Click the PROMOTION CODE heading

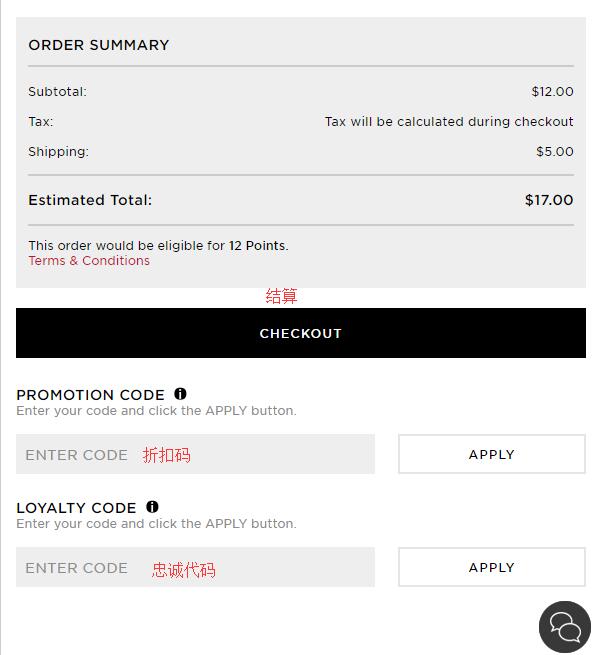[x=90, y=395]
